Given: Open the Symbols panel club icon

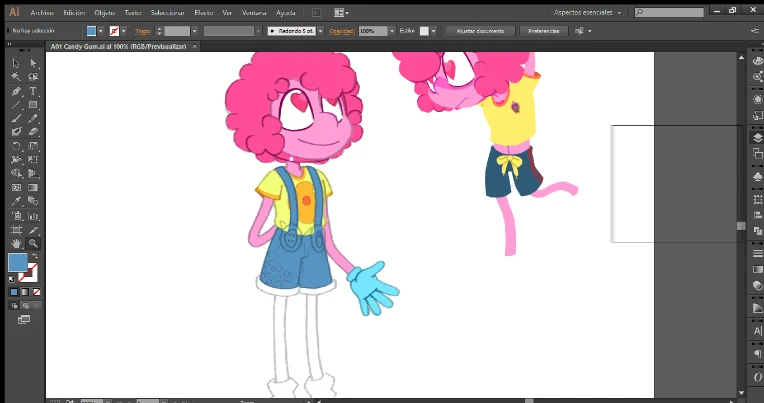Looking at the screenshot, I should [x=757, y=176].
